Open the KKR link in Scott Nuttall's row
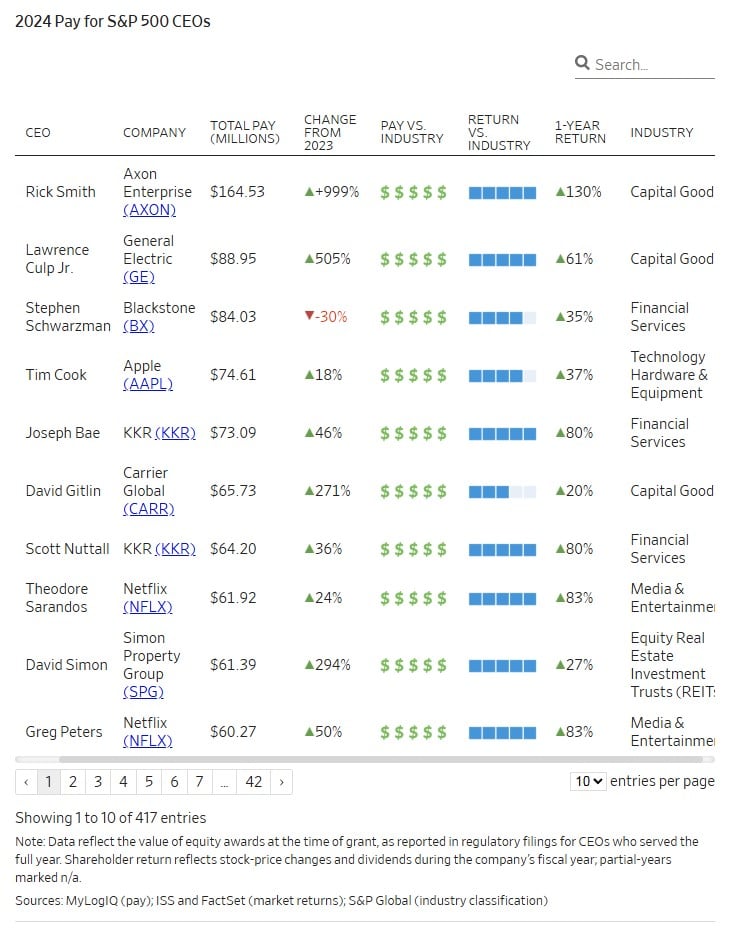 click(175, 549)
